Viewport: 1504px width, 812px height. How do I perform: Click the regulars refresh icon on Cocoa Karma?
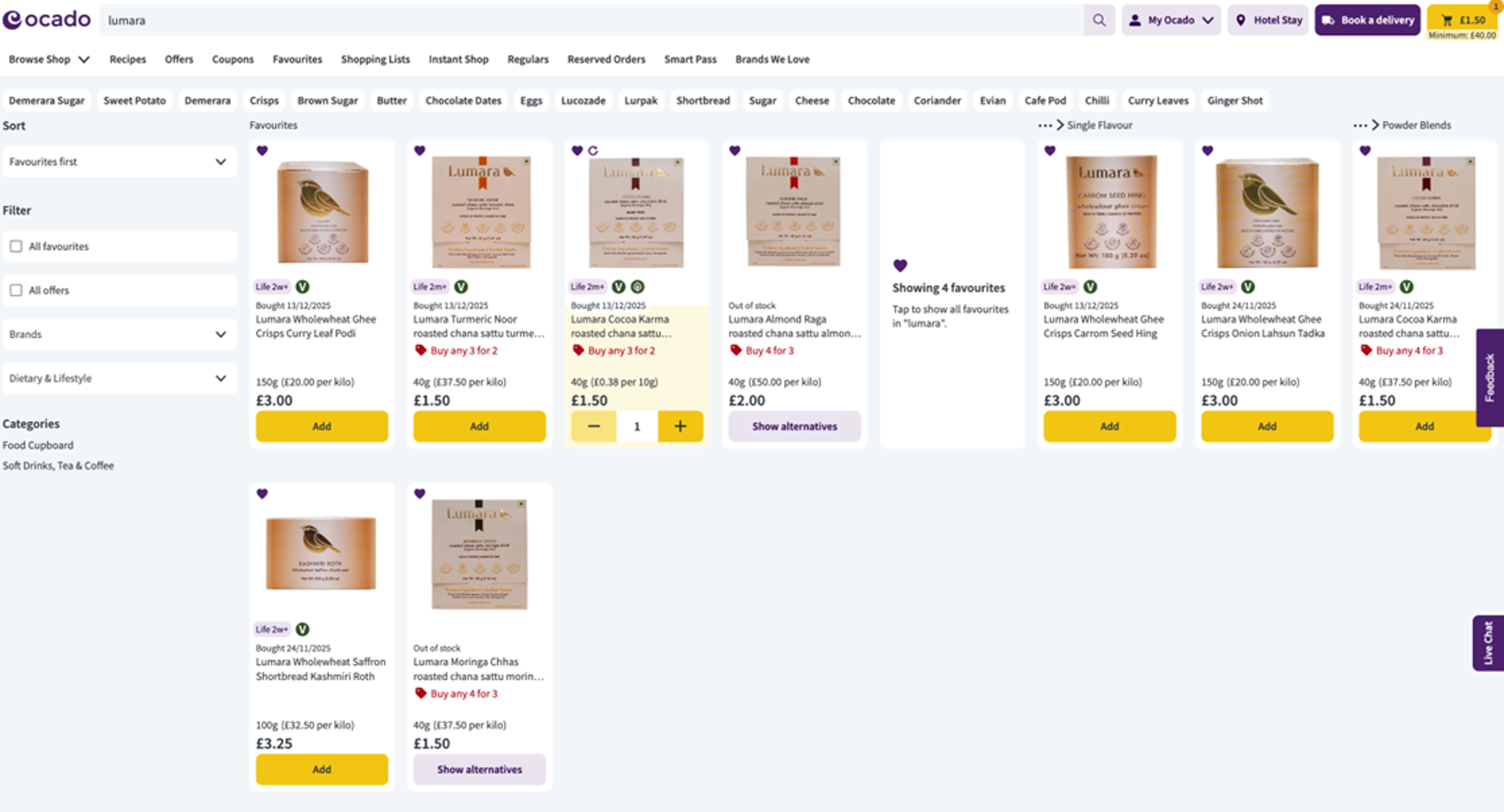coord(593,151)
